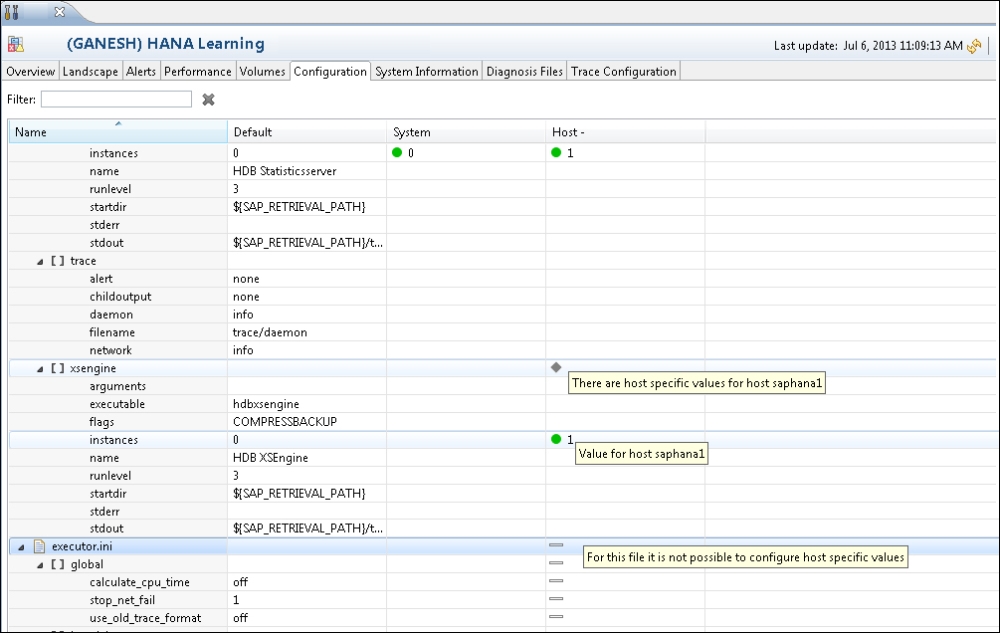Viewport: 1000px width, 633px height.
Task: Click the HANA system icon beside the title
Action: [16, 44]
